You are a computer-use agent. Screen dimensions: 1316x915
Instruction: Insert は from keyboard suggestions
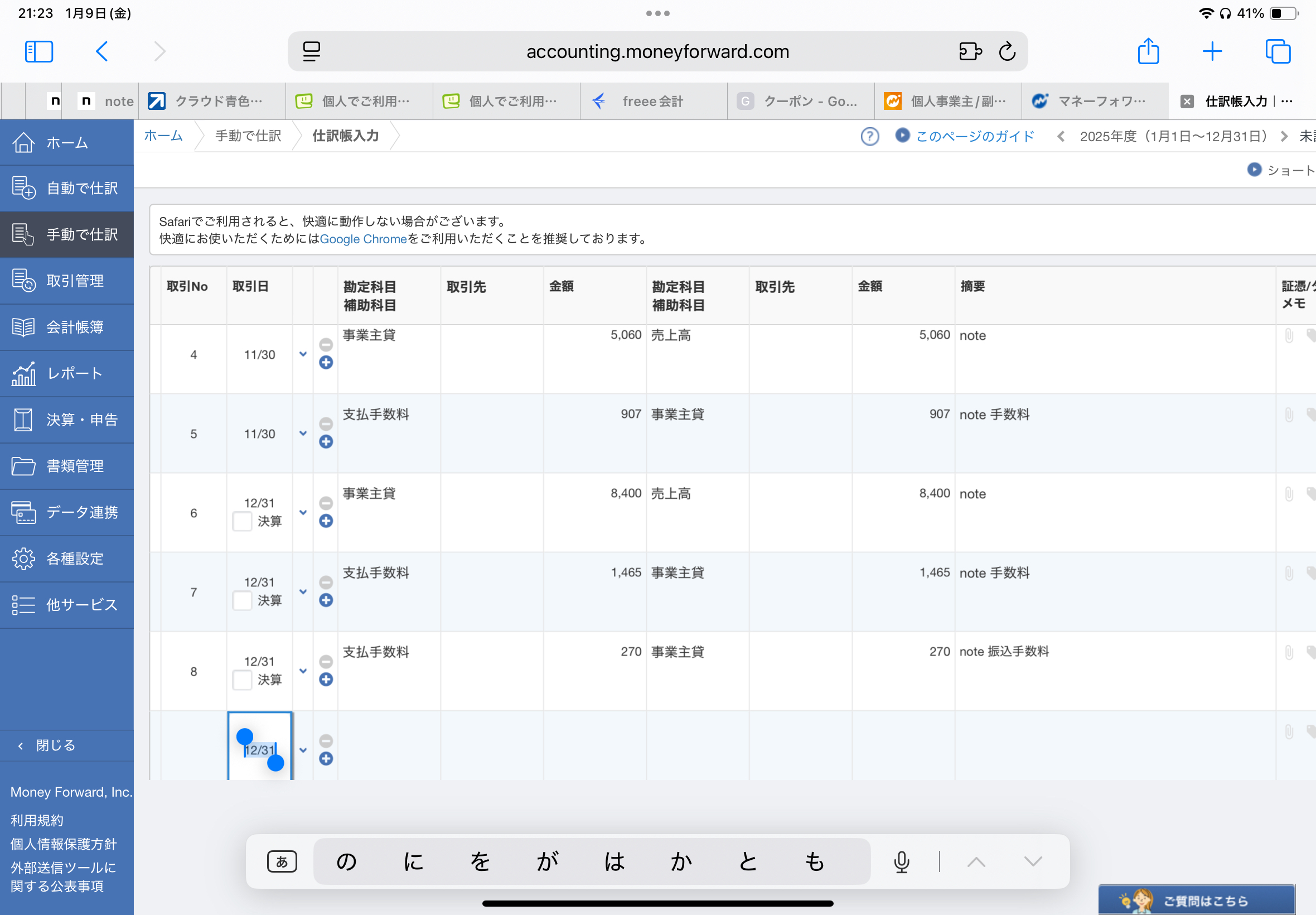pos(614,861)
